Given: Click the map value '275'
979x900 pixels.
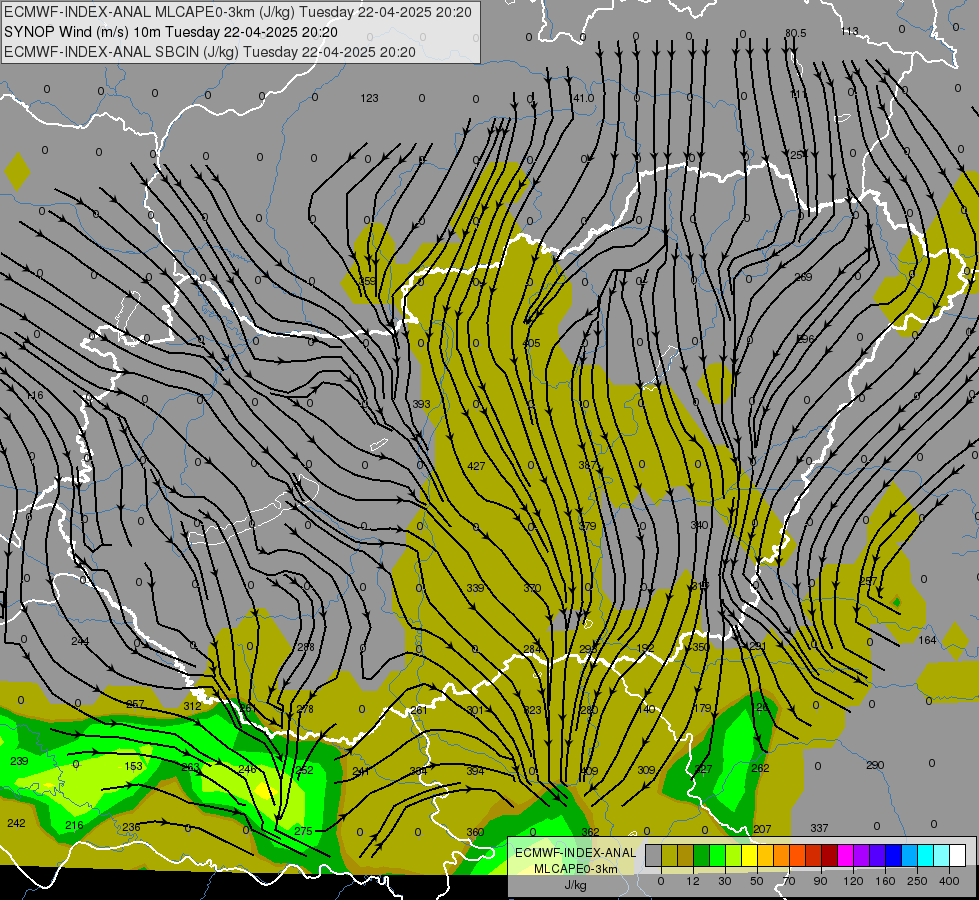Looking at the screenshot, I should [x=303, y=831].
